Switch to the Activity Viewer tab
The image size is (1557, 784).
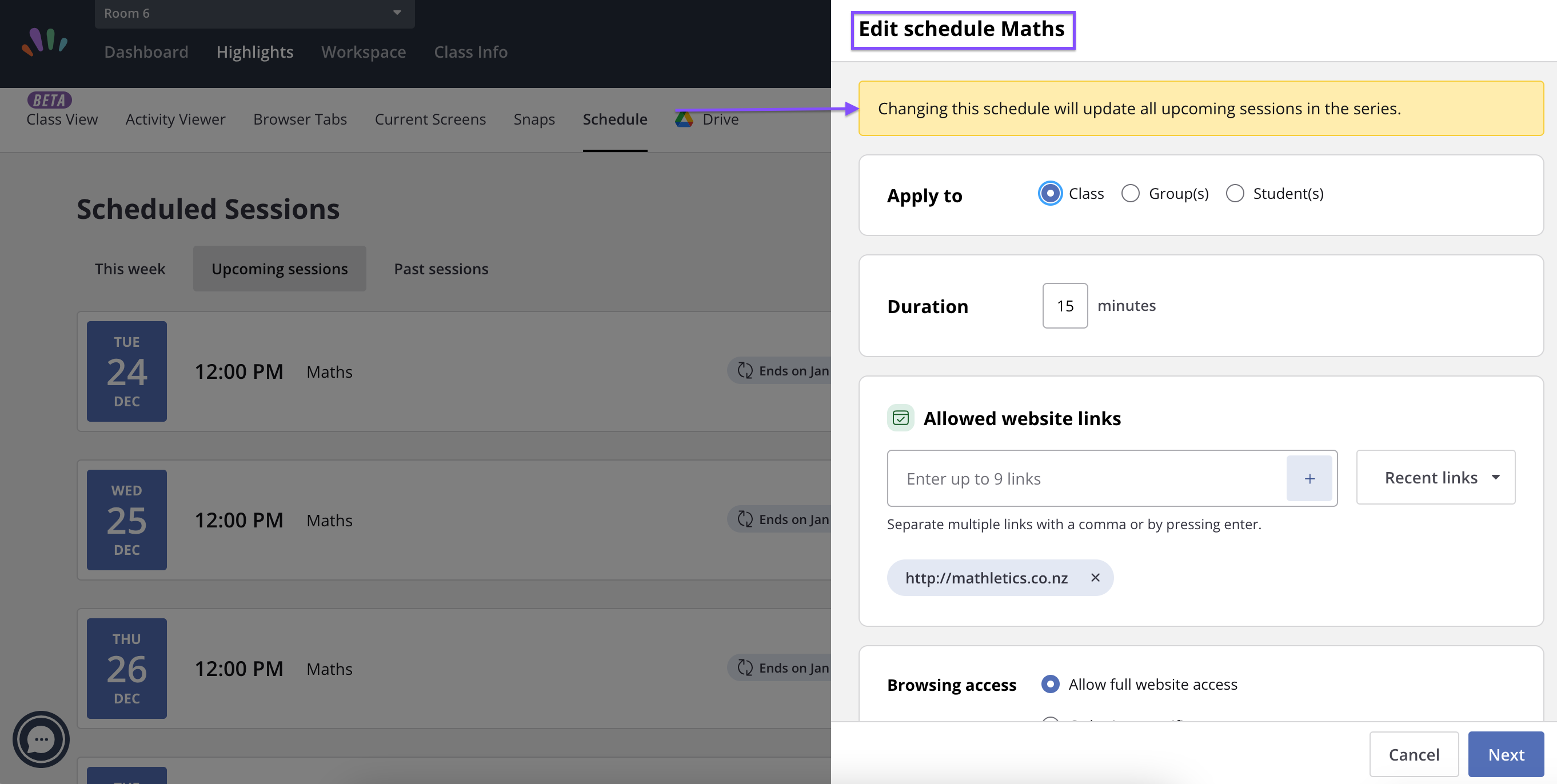(x=175, y=119)
